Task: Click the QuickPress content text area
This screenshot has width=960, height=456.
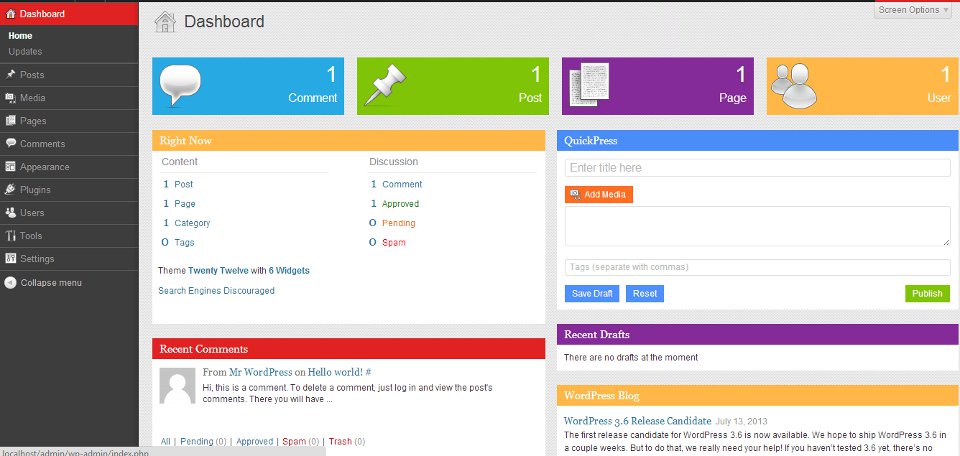Action: (757, 226)
